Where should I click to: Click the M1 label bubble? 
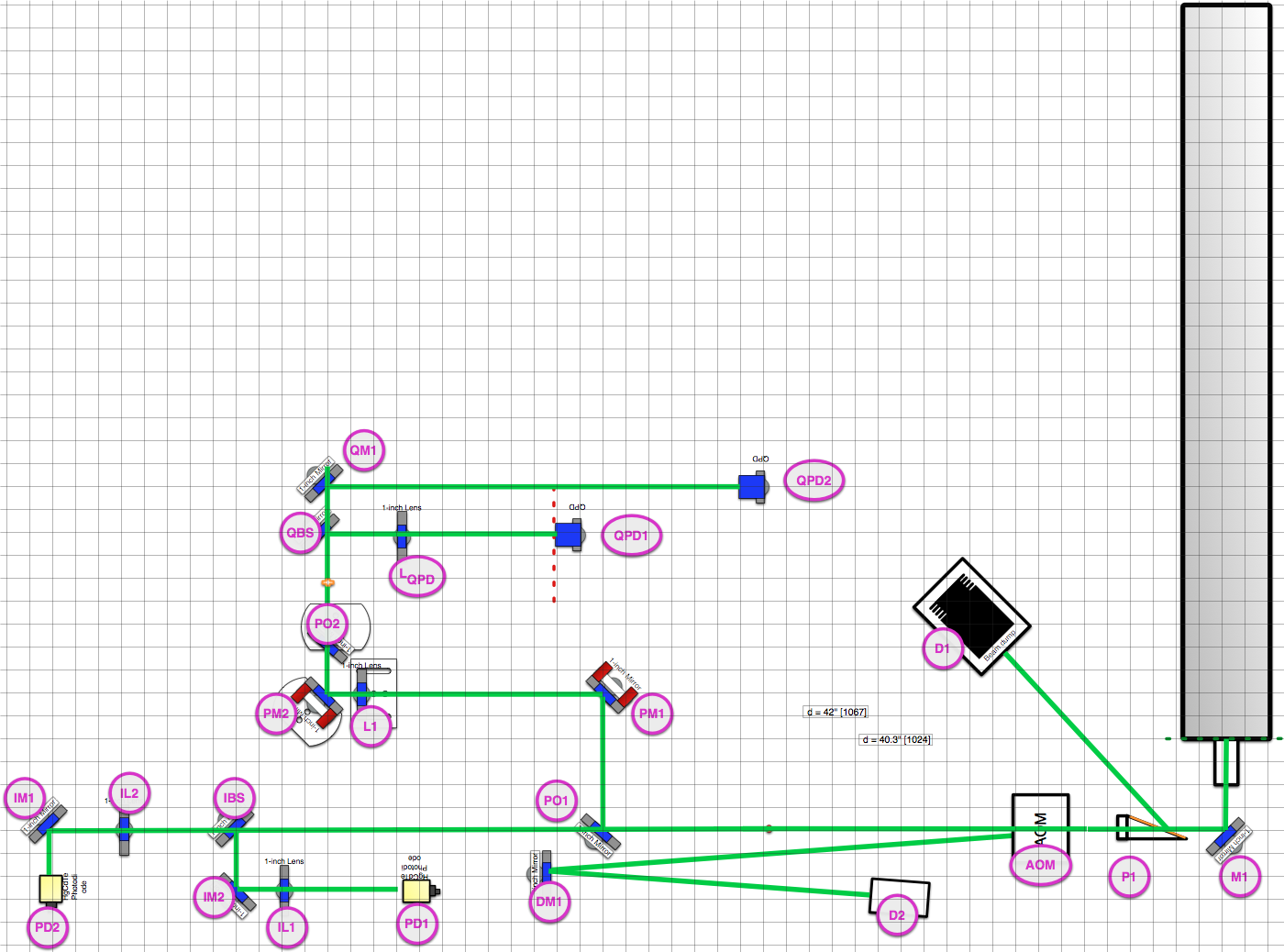coord(1239,877)
